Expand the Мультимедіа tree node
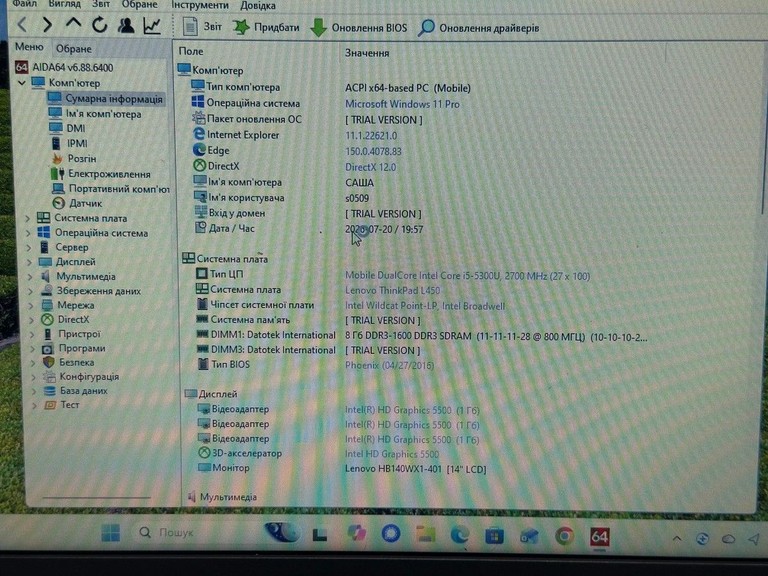 coord(30,277)
